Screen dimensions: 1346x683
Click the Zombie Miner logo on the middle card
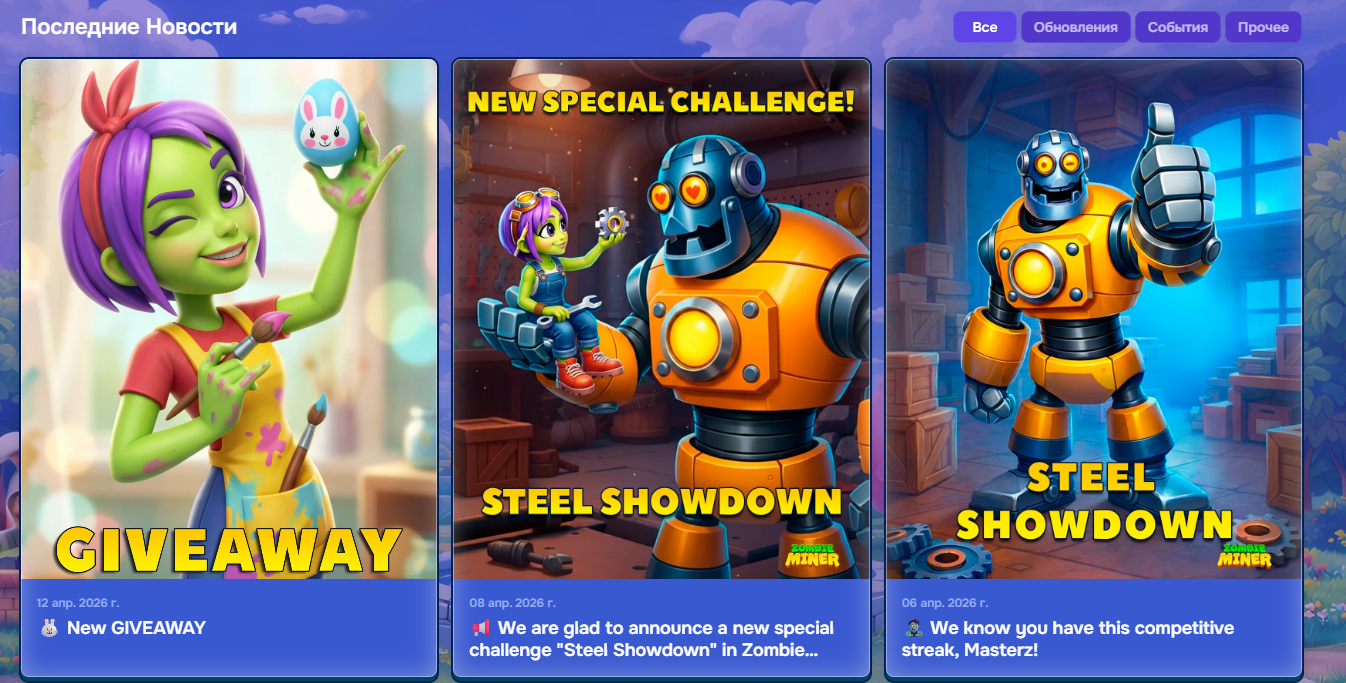click(x=812, y=554)
